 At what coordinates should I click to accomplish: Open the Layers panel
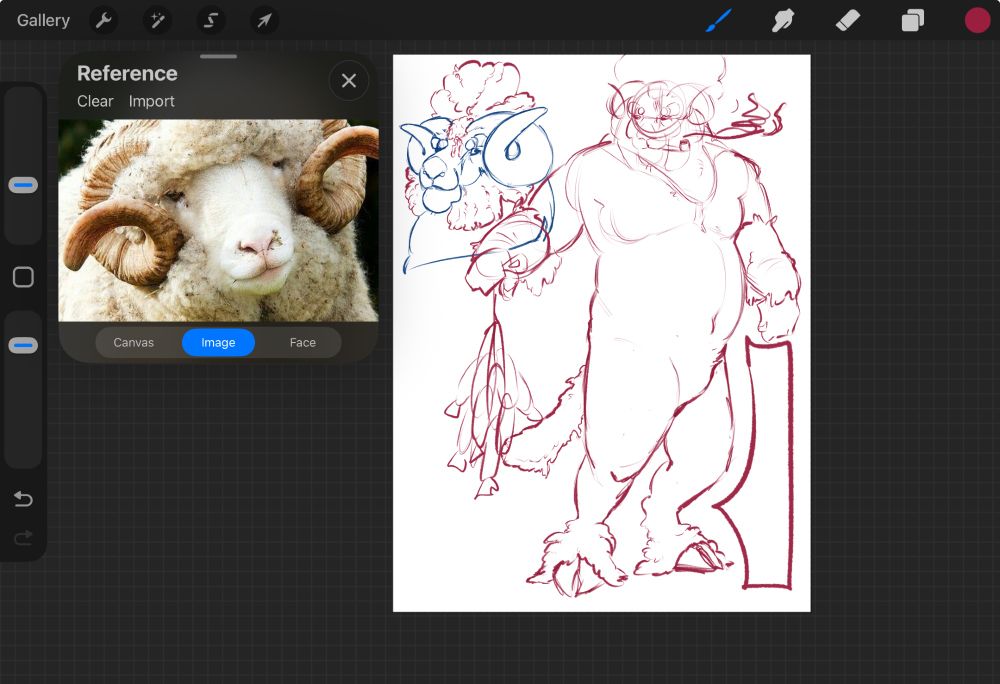coord(912,20)
